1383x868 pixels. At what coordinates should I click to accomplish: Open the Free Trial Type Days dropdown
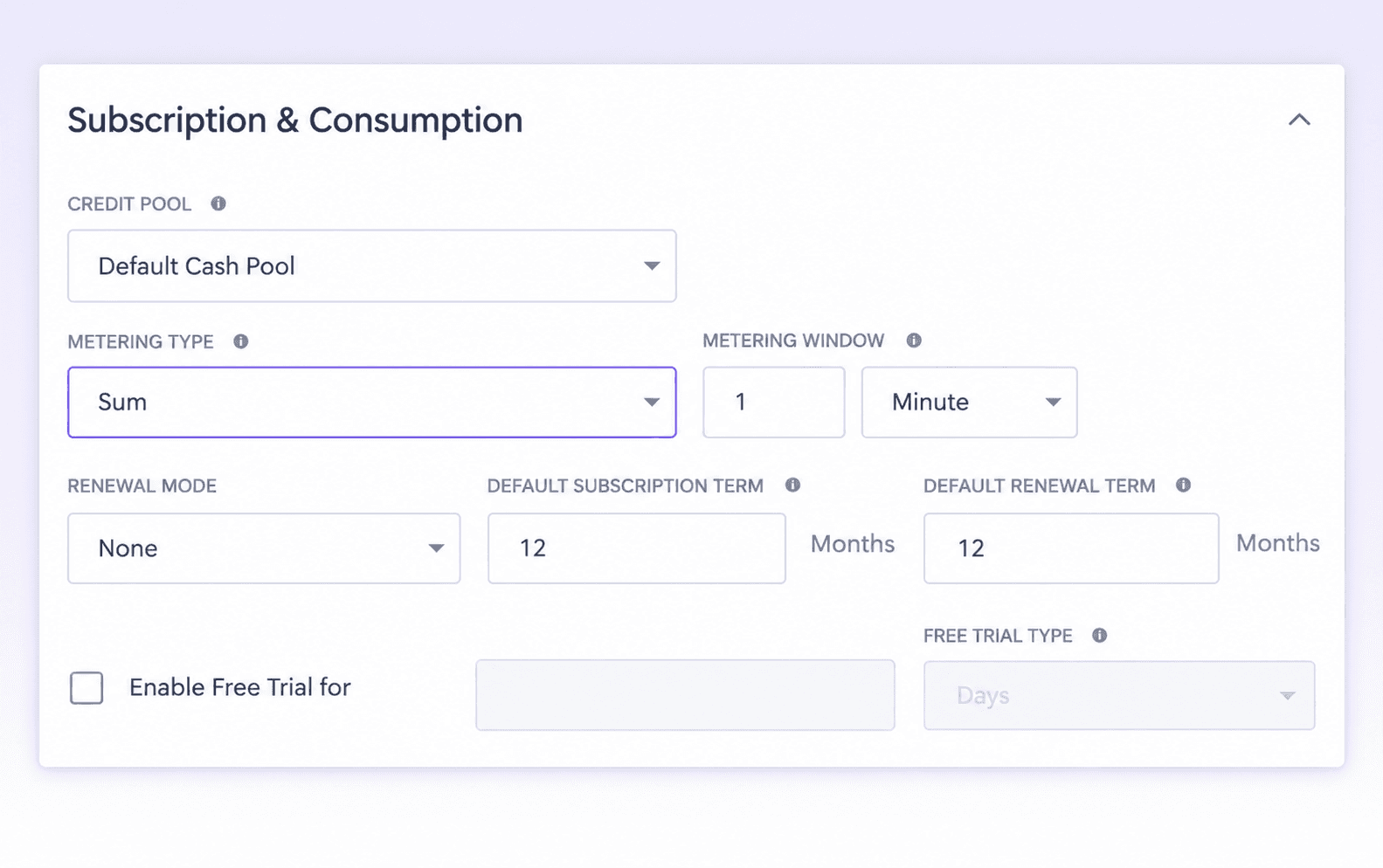tap(1119, 695)
